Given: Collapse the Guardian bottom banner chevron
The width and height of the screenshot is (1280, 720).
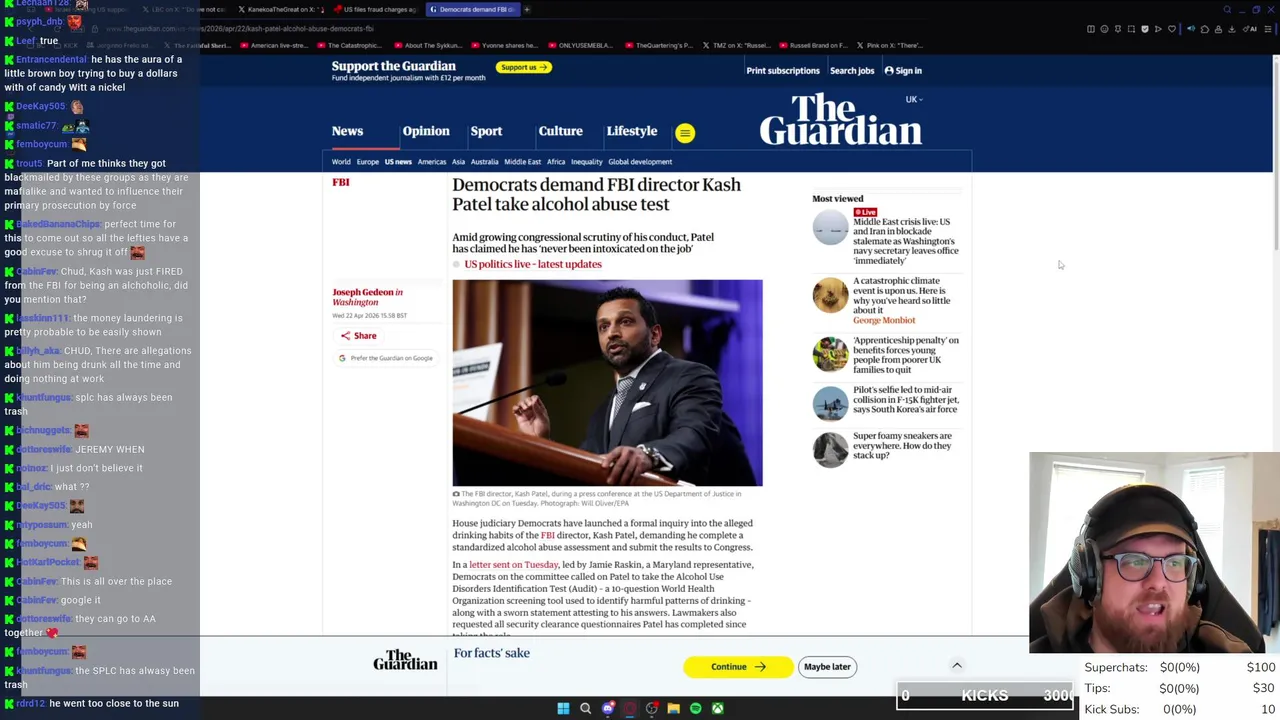Looking at the screenshot, I should pos(957,665).
